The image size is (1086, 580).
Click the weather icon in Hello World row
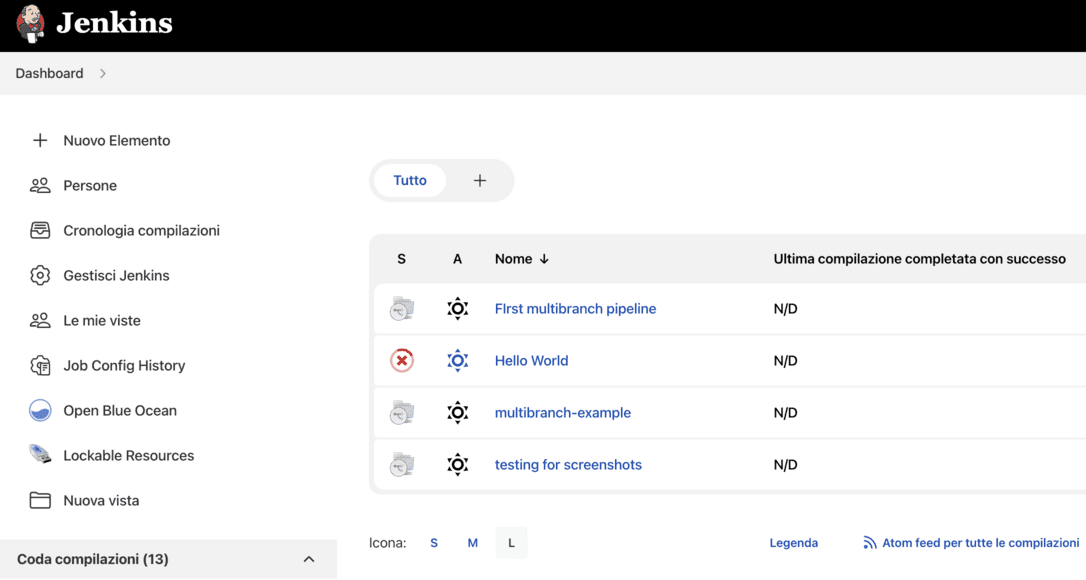pyautogui.click(x=457, y=361)
